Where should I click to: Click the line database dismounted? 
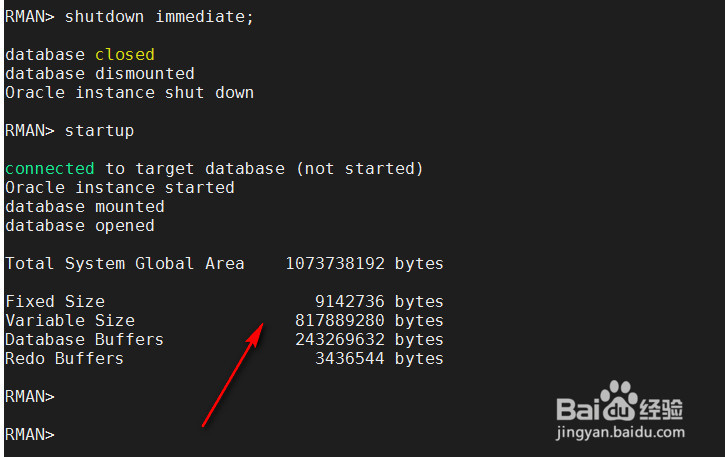100,74
